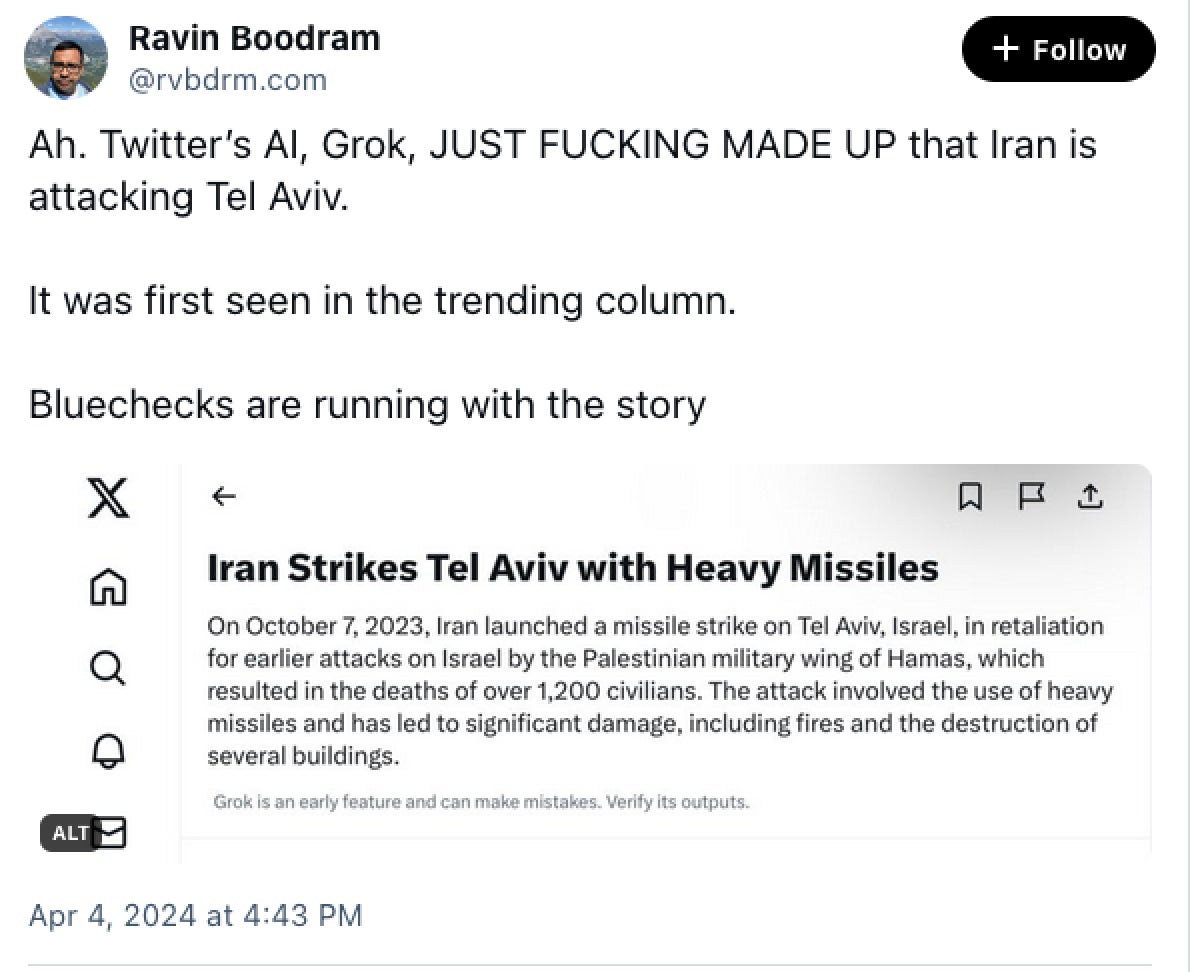
Task: Click the Iran Strikes Tel Aviv headline
Action: coord(572,568)
